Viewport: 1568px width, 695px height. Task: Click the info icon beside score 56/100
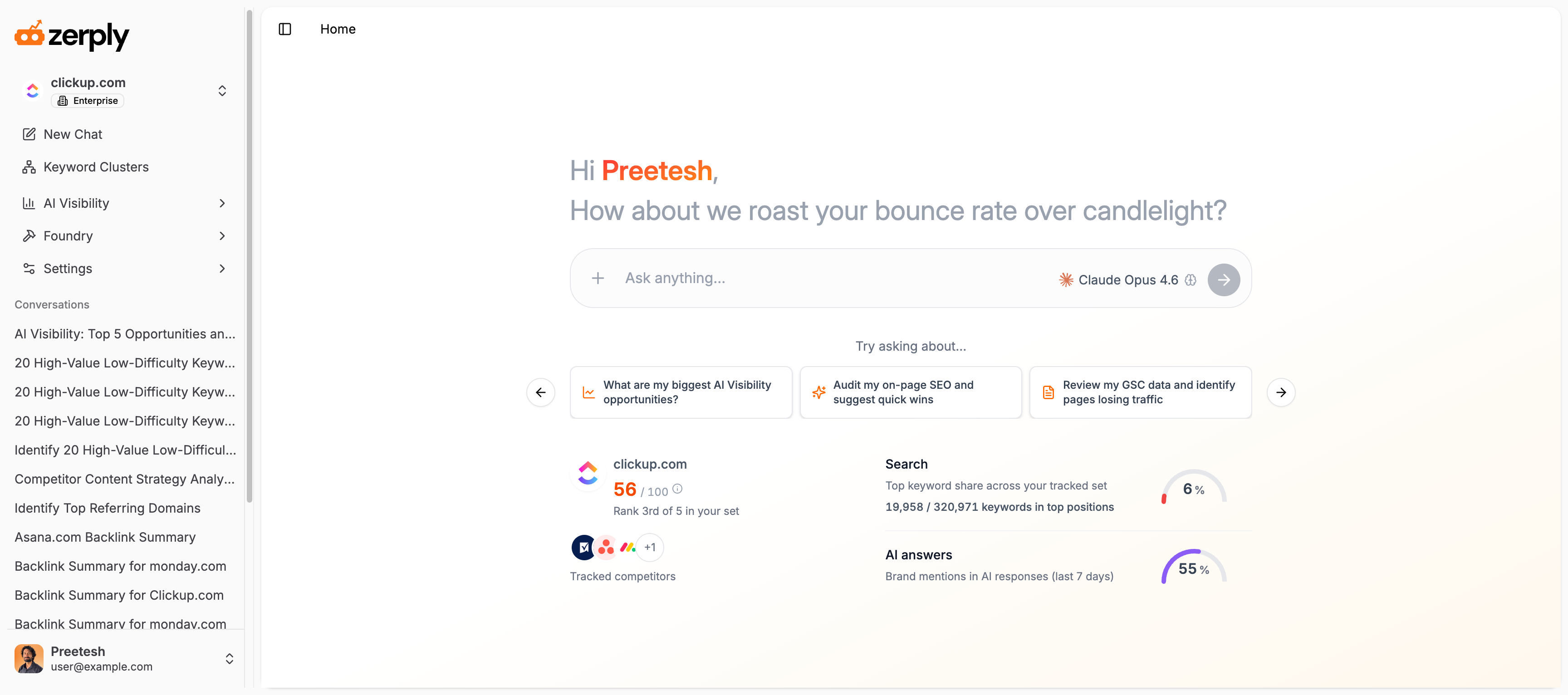coord(677,489)
